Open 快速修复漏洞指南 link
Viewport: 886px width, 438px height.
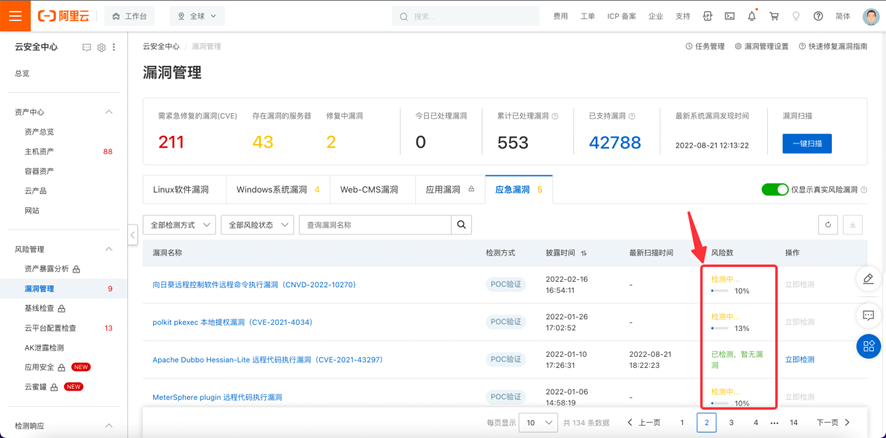pos(833,47)
